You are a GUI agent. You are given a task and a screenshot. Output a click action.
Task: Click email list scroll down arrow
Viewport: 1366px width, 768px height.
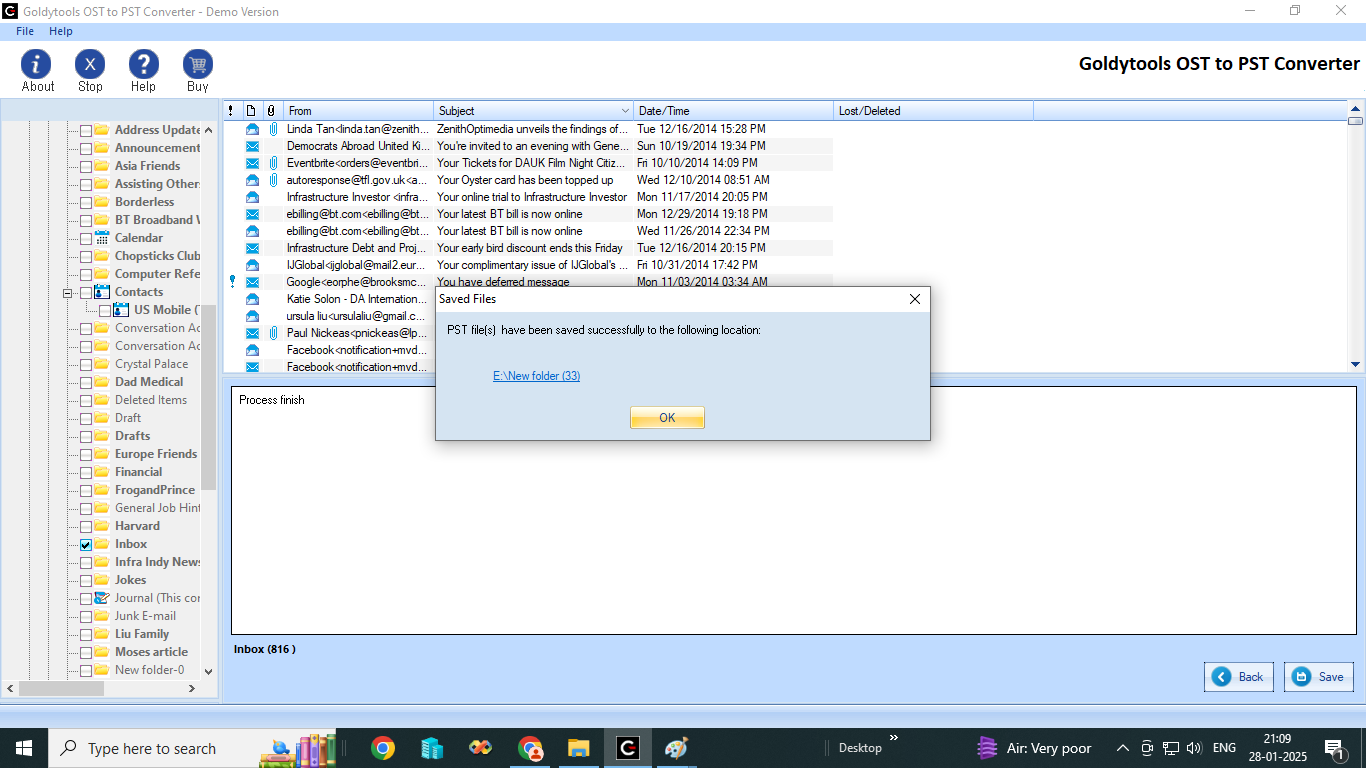(1356, 365)
